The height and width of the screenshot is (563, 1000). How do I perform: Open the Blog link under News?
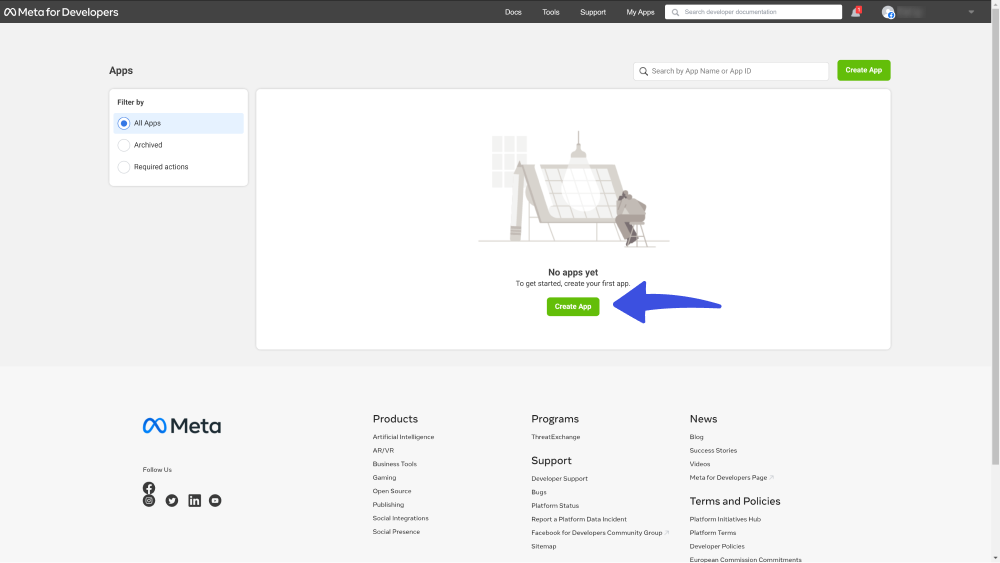click(696, 437)
